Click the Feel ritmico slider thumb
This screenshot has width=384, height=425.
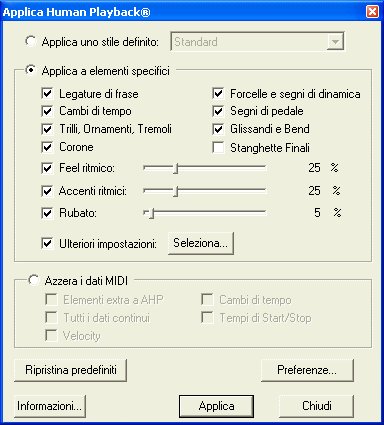(x=176, y=168)
